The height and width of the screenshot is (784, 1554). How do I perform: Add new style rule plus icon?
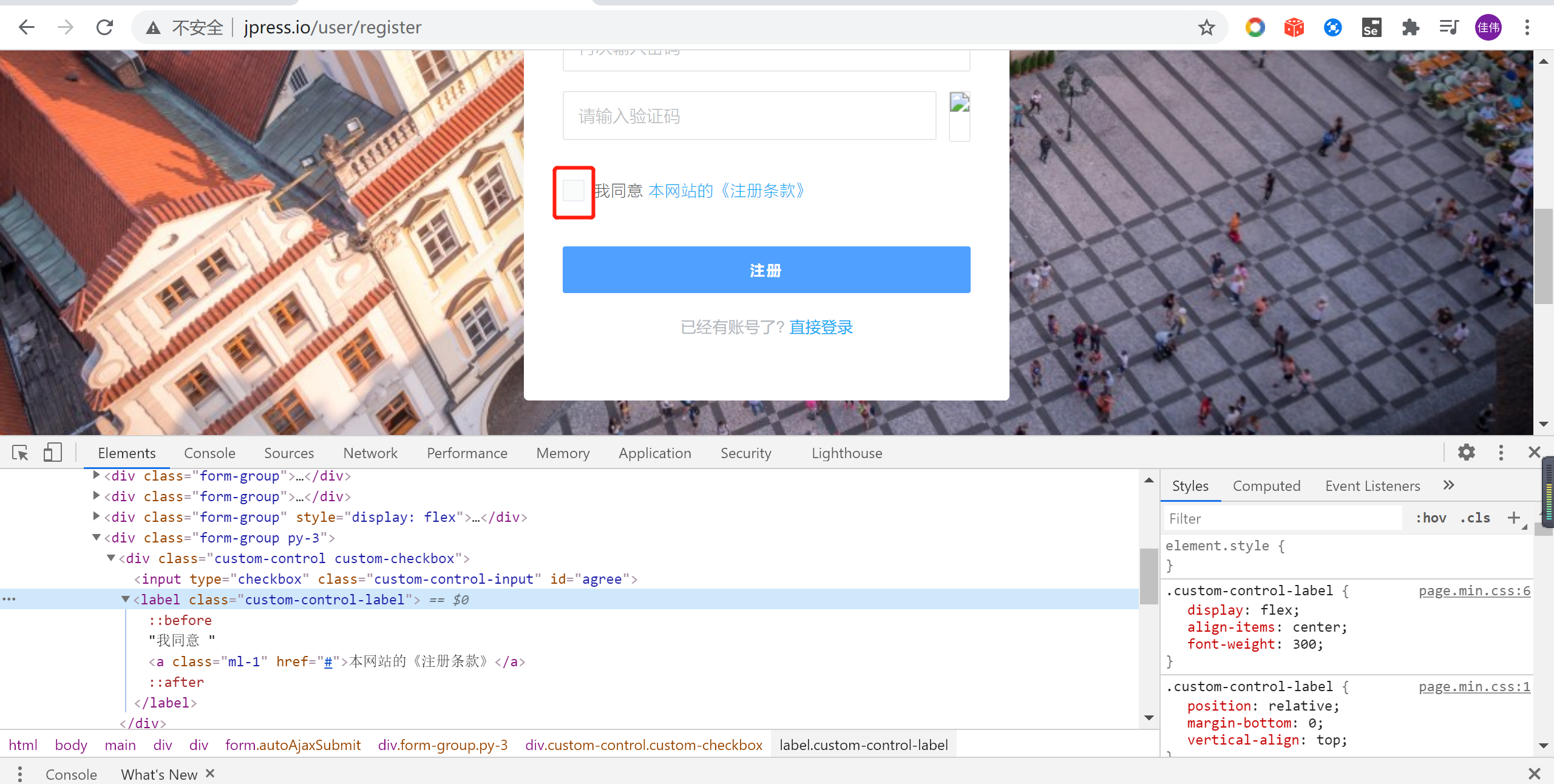1513,518
